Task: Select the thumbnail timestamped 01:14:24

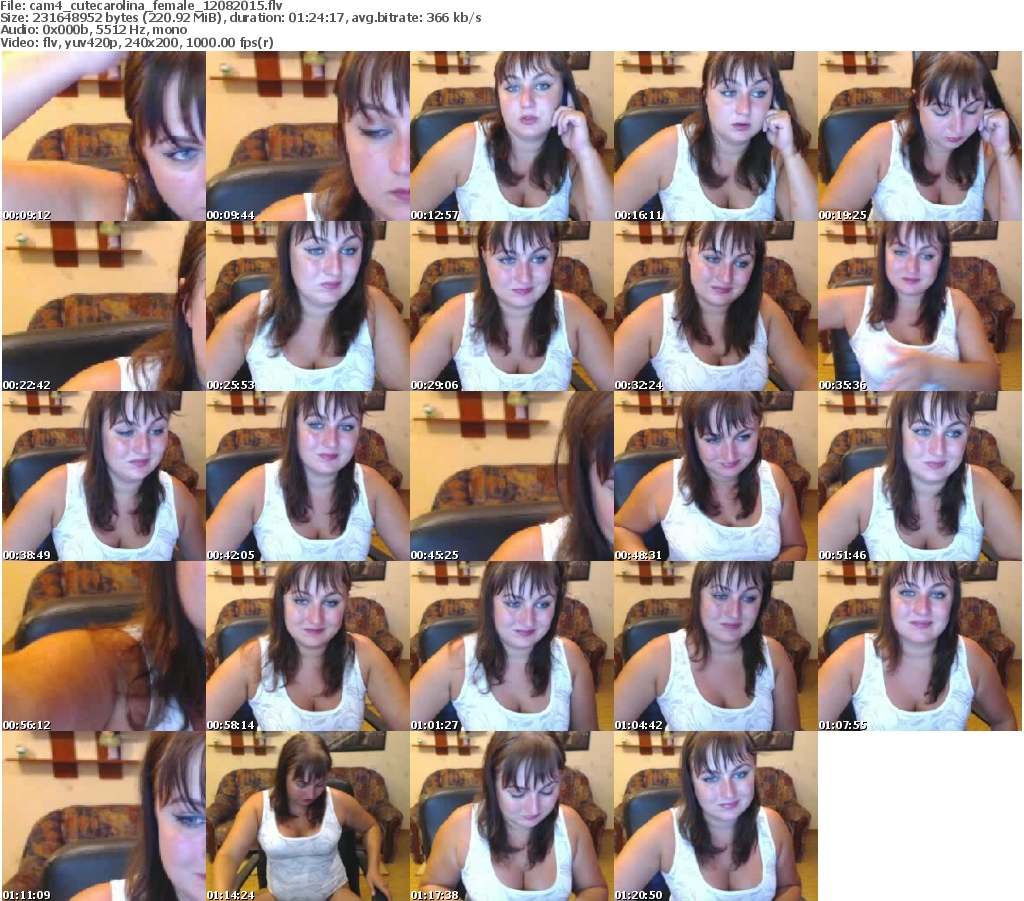Action: click(308, 816)
